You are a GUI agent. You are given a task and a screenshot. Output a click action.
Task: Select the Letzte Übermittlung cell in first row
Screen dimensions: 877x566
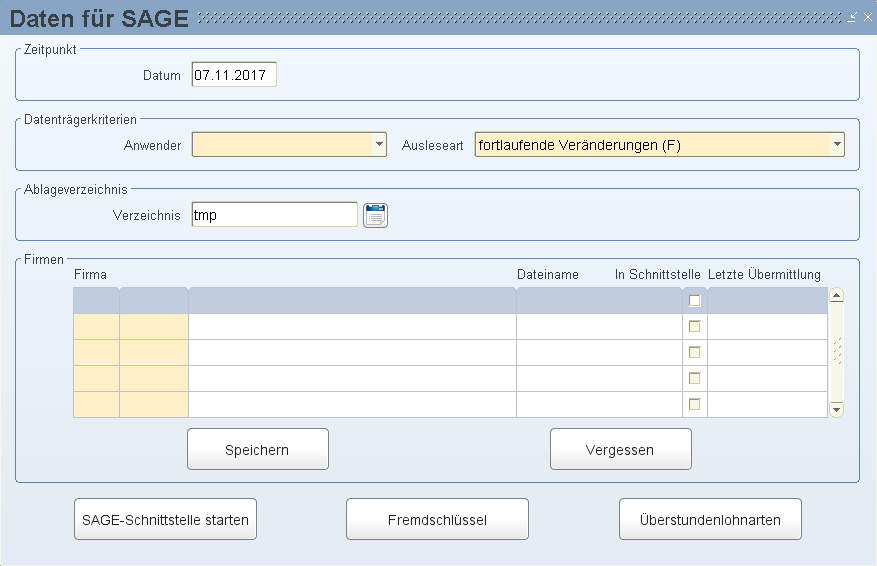point(767,301)
